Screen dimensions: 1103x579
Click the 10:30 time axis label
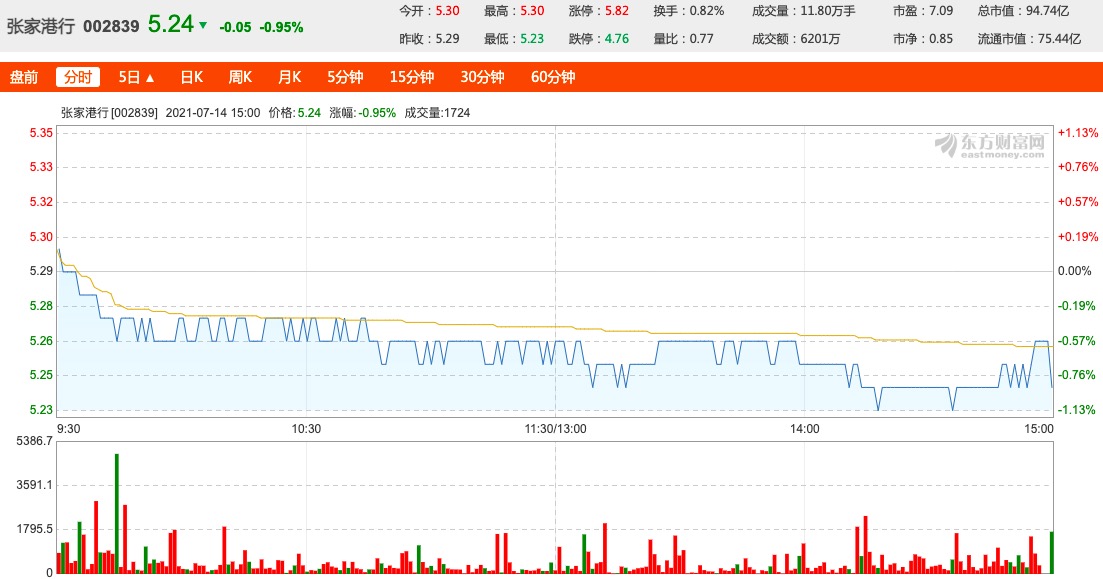pyautogui.click(x=306, y=428)
